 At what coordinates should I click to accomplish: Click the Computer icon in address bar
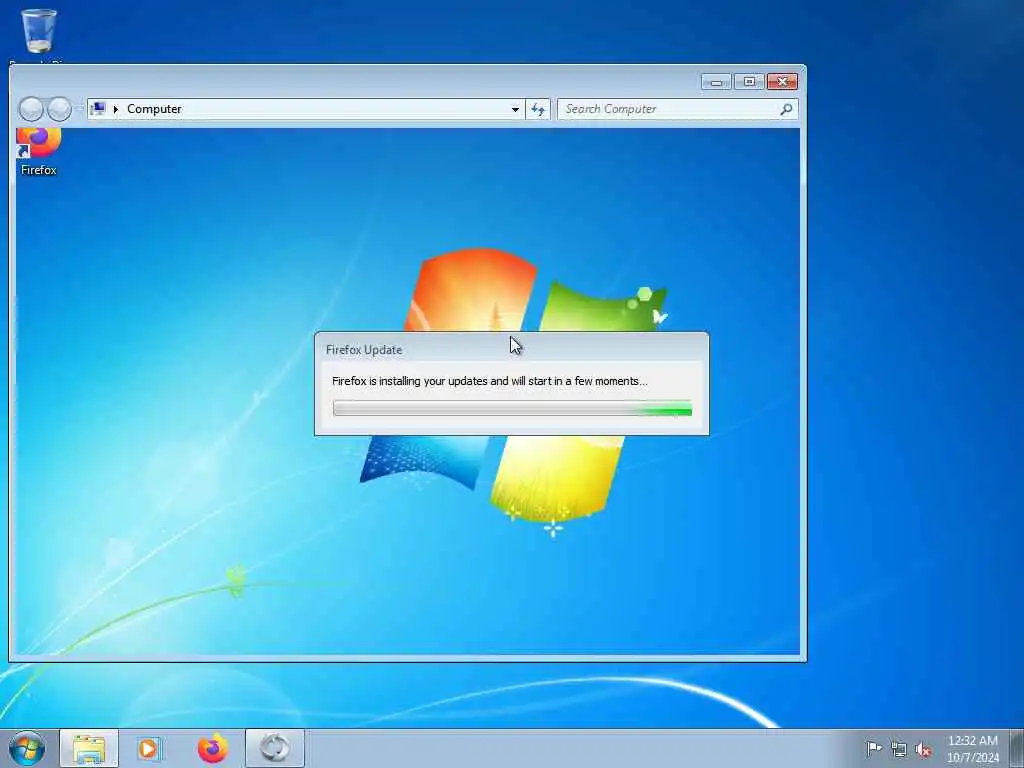(98, 109)
